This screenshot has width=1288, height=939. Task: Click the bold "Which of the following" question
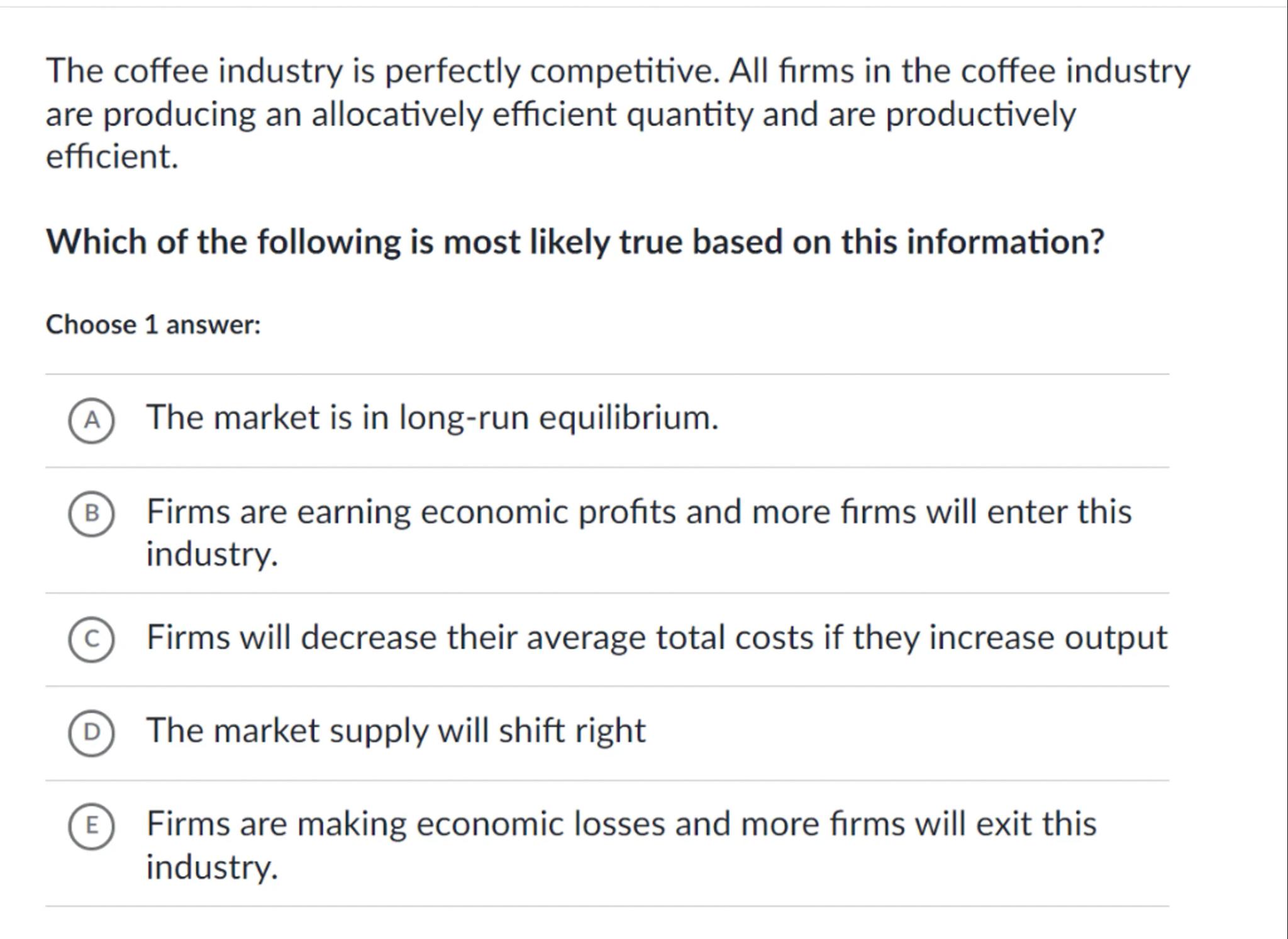[574, 242]
